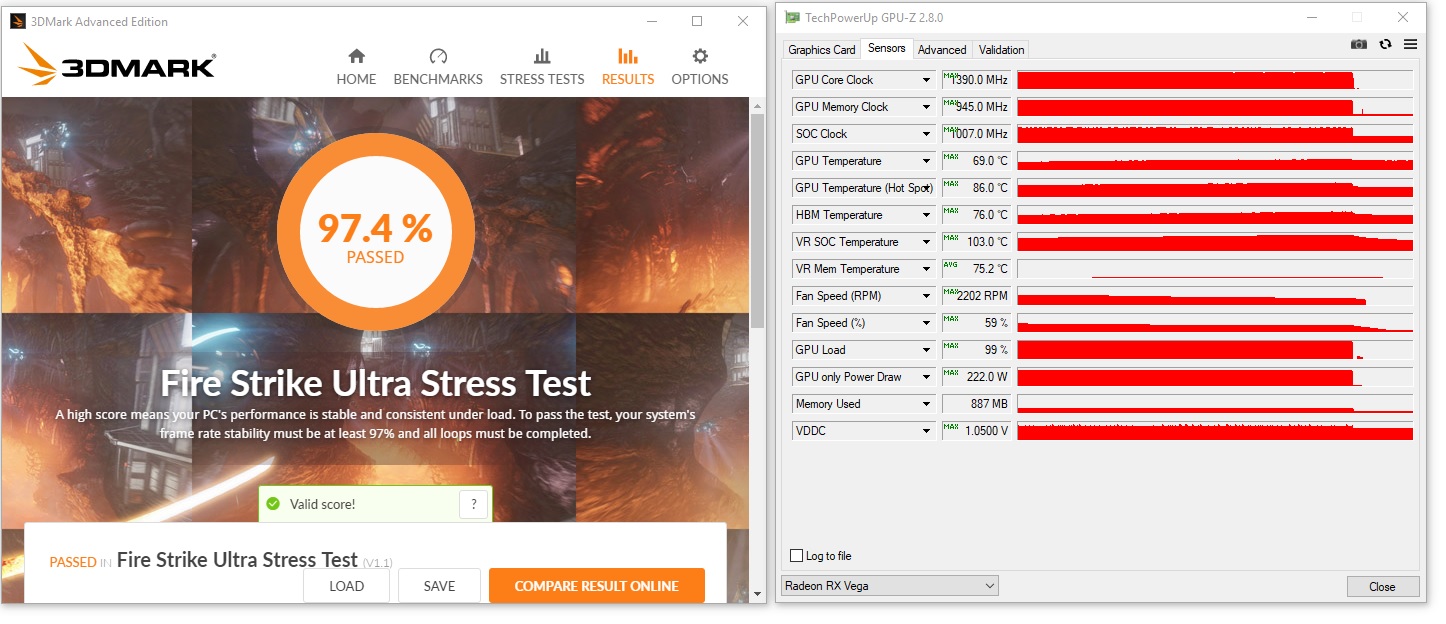The width and height of the screenshot is (1446, 624).
Task: Click the question mark help button
Action: coord(473,504)
